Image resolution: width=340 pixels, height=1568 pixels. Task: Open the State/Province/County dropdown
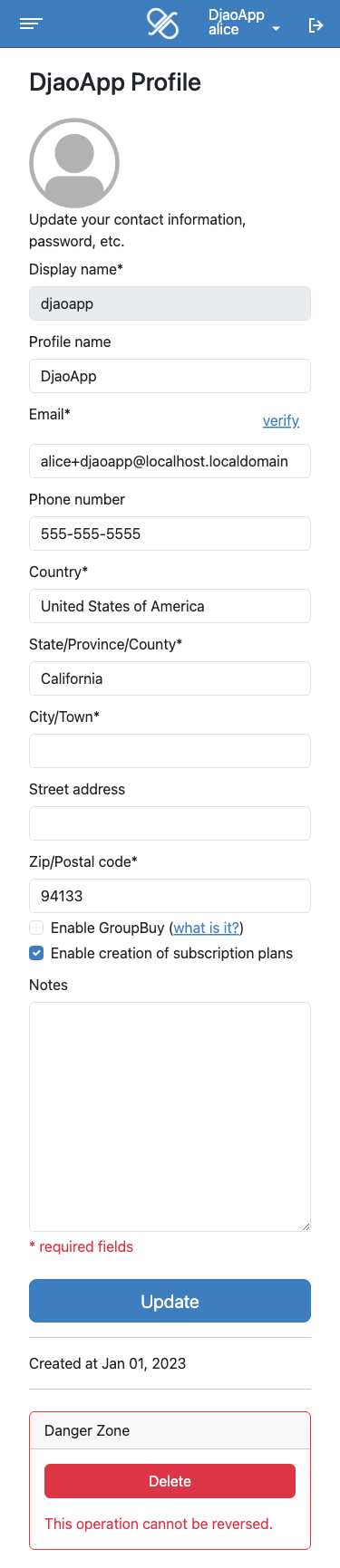click(170, 678)
